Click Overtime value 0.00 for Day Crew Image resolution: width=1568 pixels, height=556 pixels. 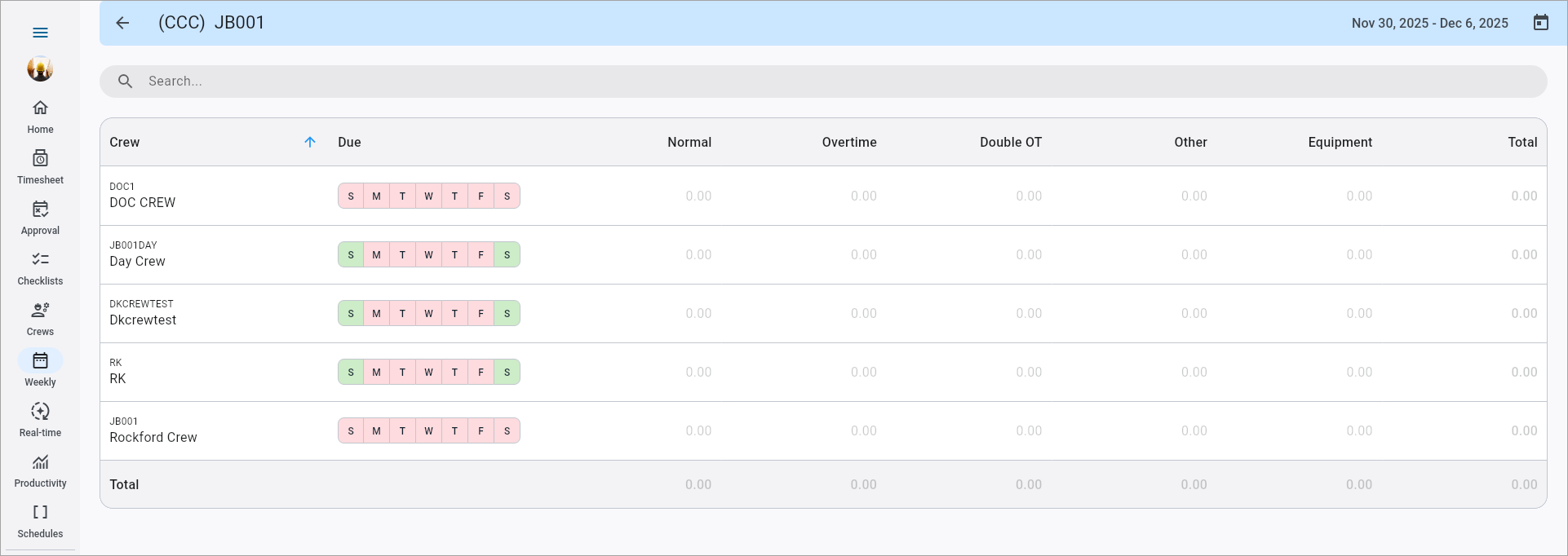click(x=864, y=254)
